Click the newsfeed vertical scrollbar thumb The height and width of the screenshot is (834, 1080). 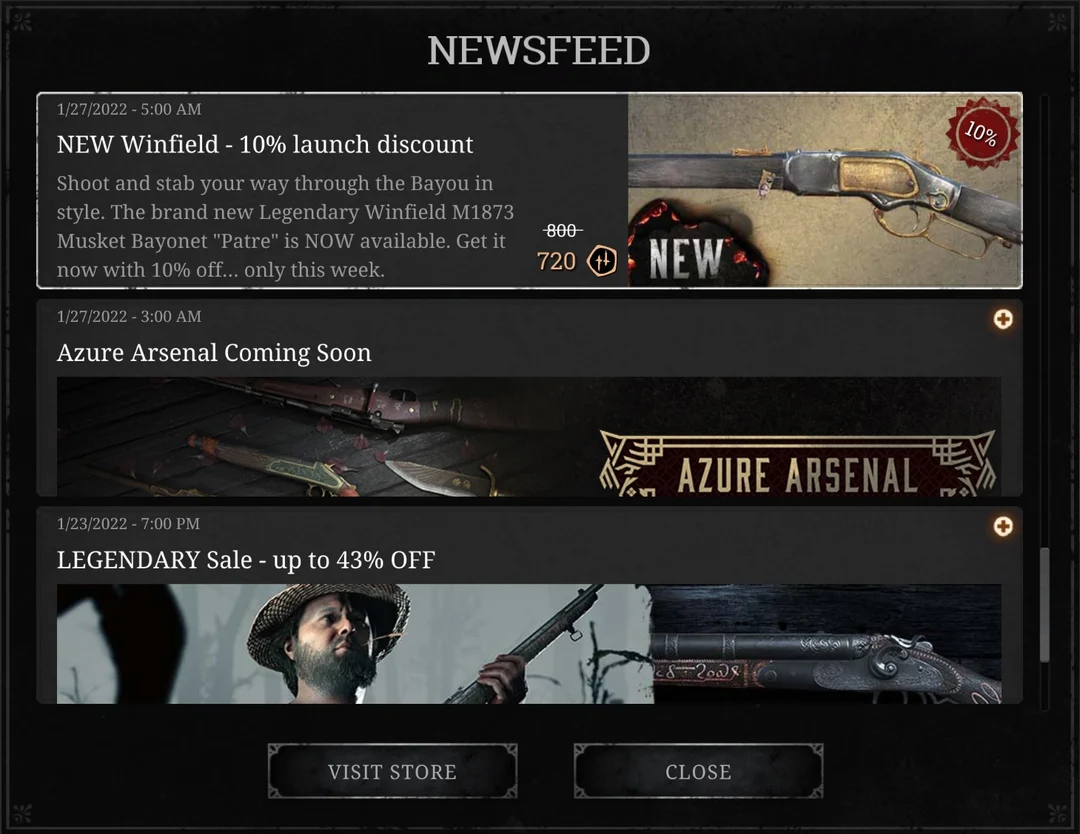(1045, 605)
